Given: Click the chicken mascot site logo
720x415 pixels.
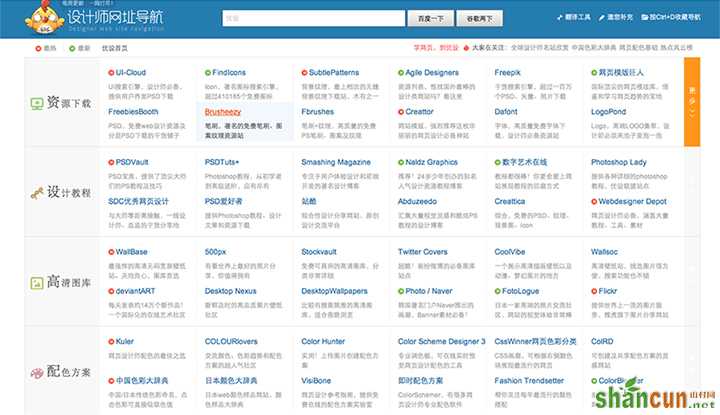Looking at the screenshot, I should tap(45, 18).
